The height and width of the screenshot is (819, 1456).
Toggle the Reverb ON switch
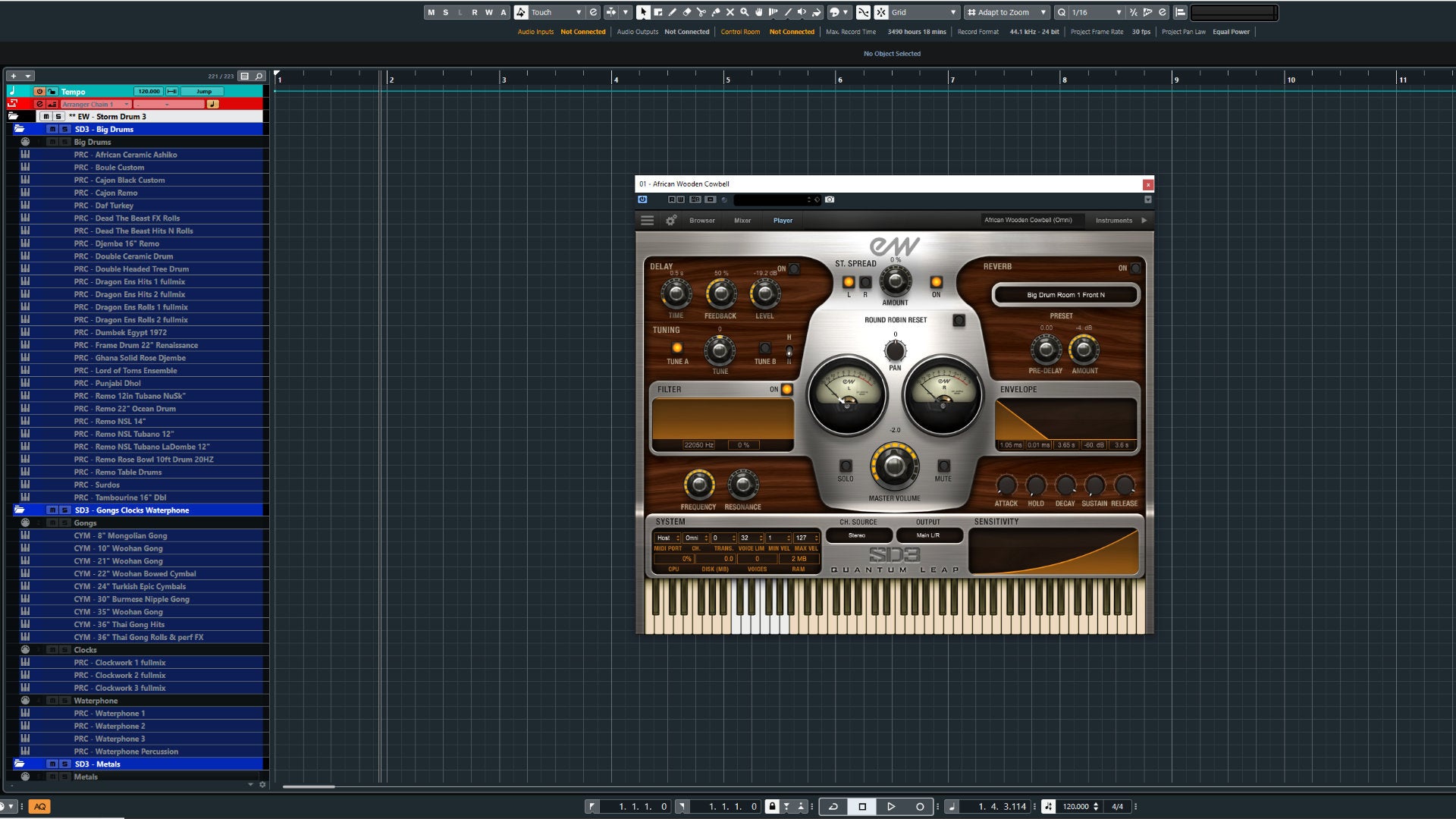tap(1135, 268)
